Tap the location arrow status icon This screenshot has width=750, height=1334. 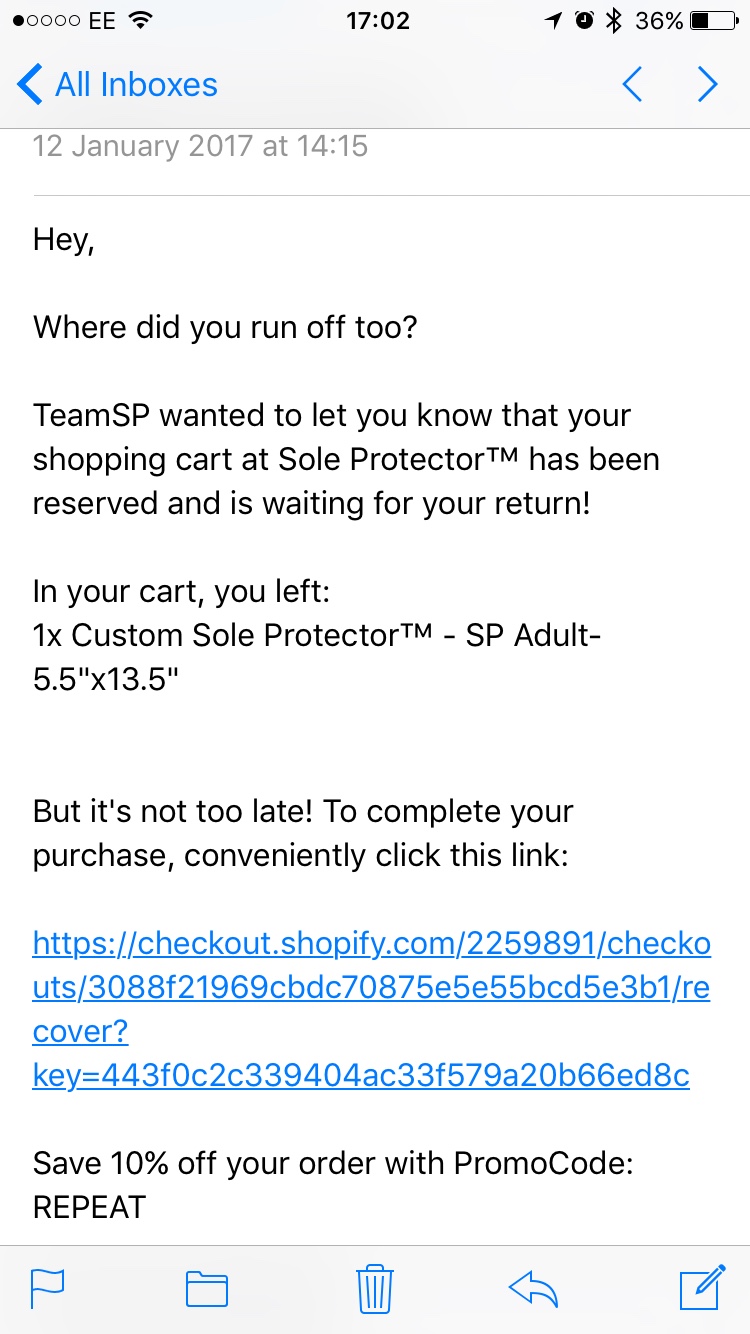pyautogui.click(x=554, y=21)
